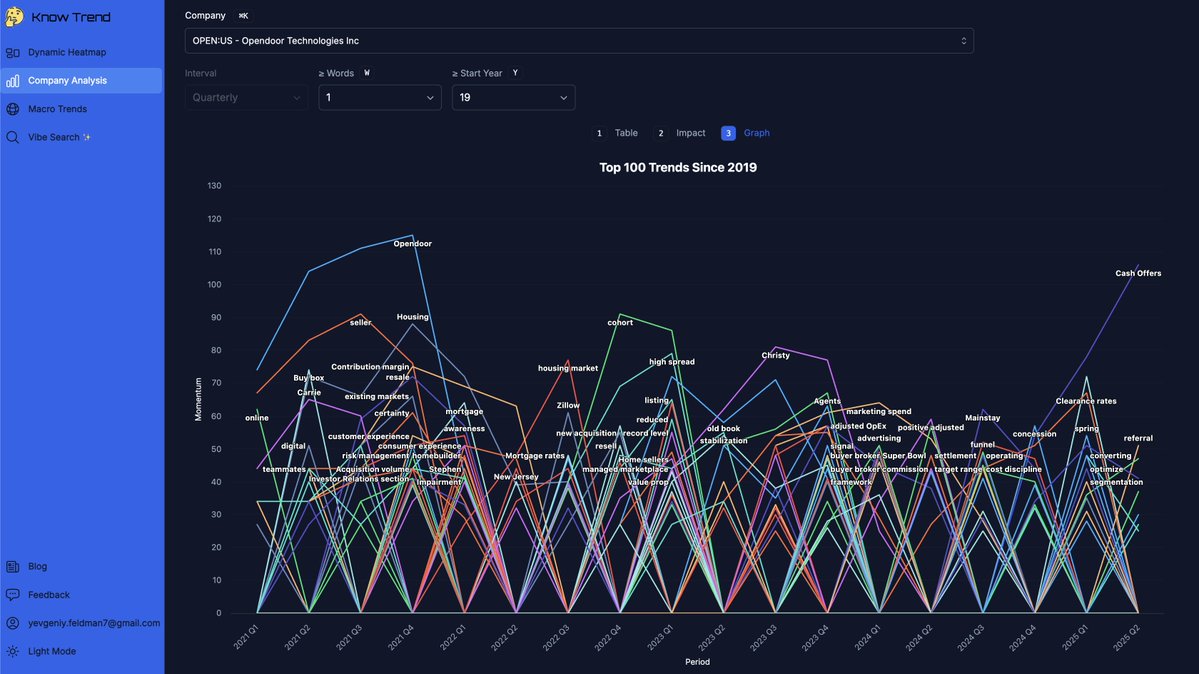The width and height of the screenshot is (1199, 674).
Task: Click the 'Agents' trend label
Action: click(827, 402)
